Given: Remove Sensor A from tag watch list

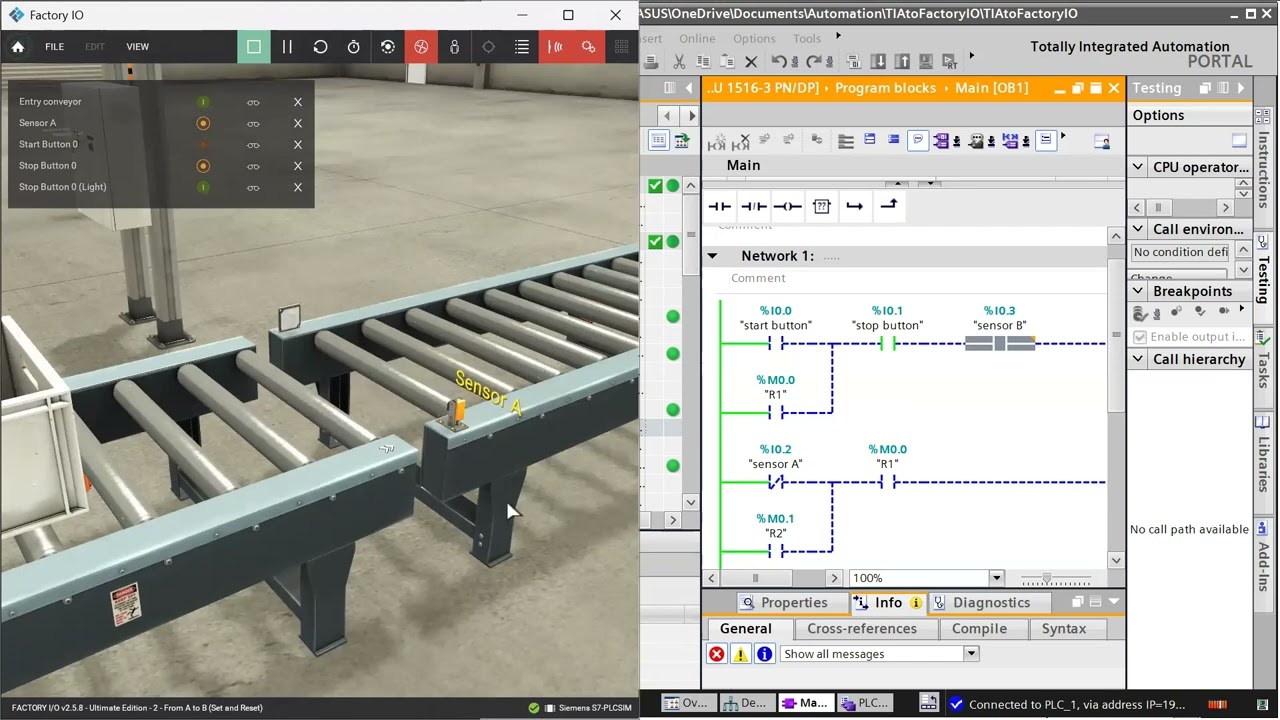Looking at the screenshot, I should coord(297,123).
